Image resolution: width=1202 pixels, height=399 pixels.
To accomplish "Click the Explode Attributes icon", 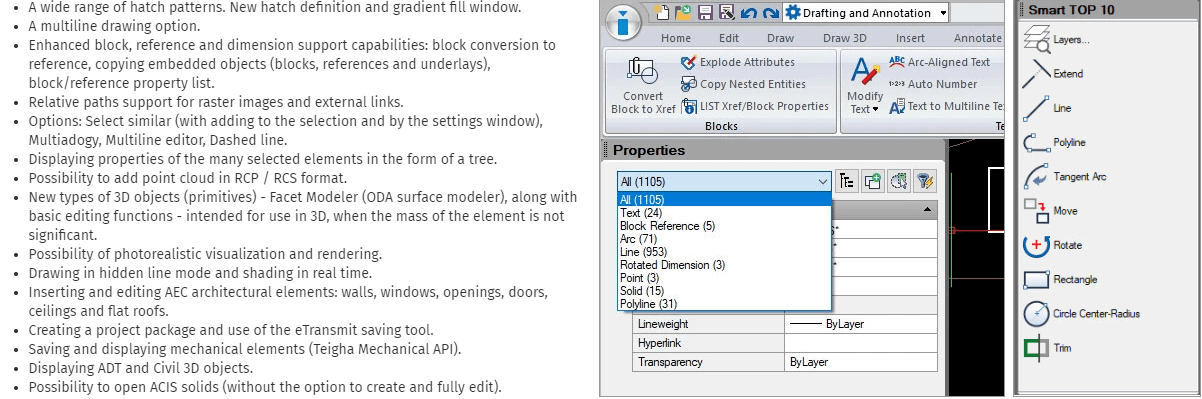I will point(689,62).
